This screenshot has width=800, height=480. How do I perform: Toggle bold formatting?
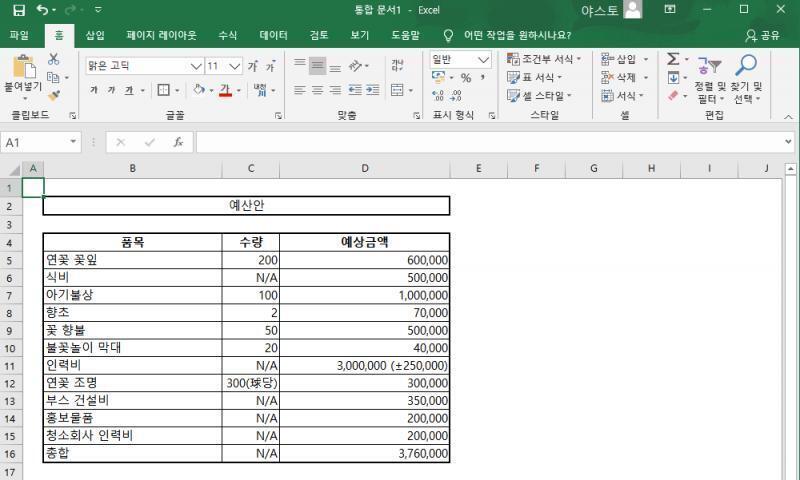(x=93, y=90)
